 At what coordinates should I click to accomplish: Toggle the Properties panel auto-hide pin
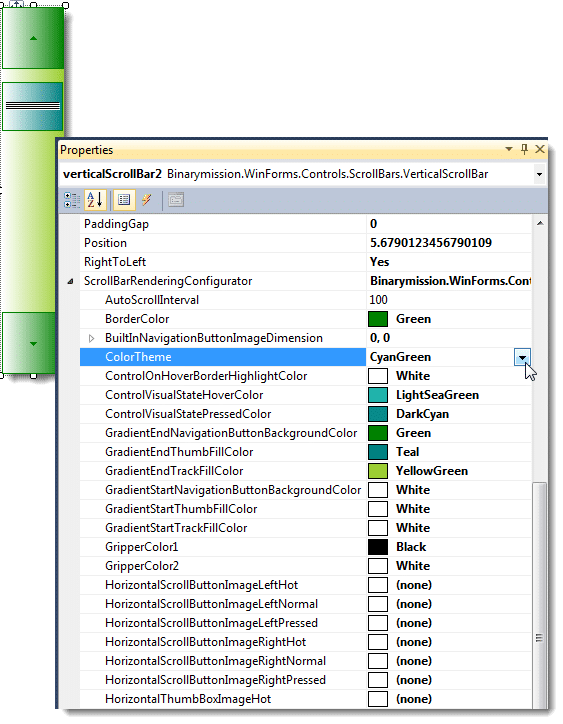click(x=524, y=149)
